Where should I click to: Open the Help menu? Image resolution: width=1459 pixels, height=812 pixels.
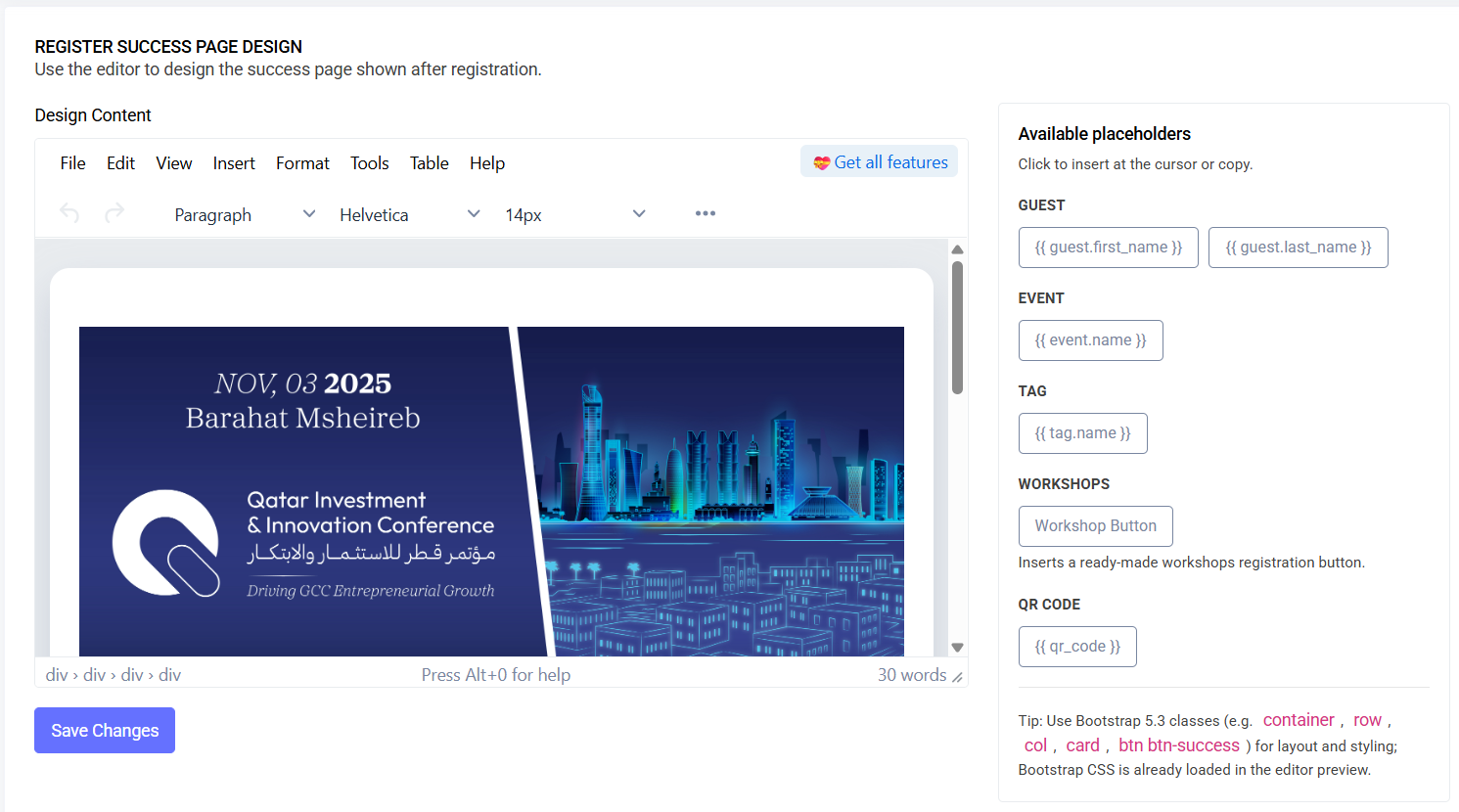point(486,162)
